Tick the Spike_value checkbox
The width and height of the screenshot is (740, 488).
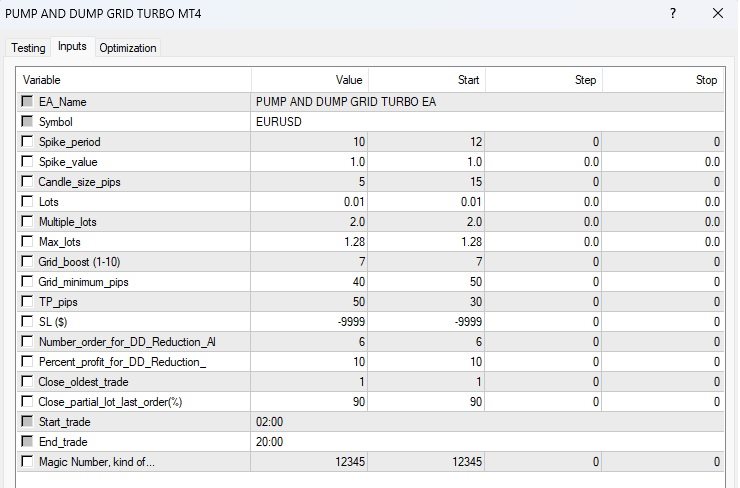tap(27, 161)
